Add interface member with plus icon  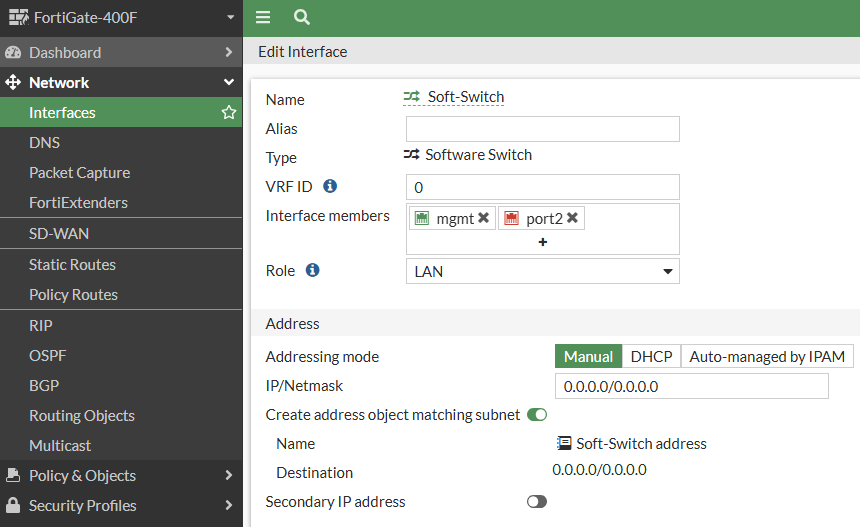coord(543,242)
